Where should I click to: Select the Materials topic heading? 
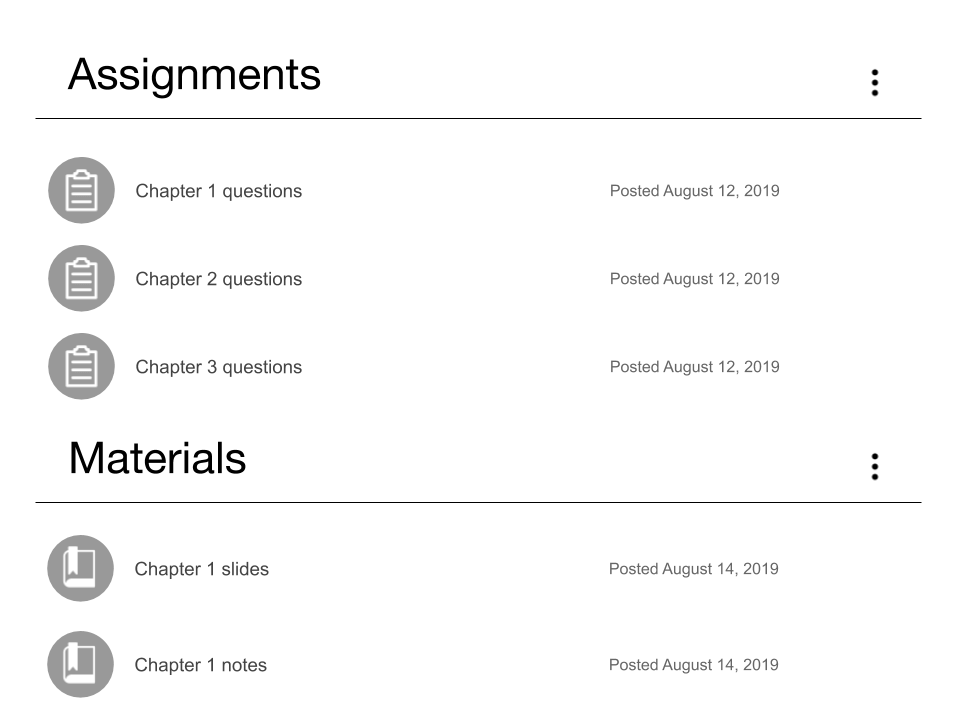(157, 459)
